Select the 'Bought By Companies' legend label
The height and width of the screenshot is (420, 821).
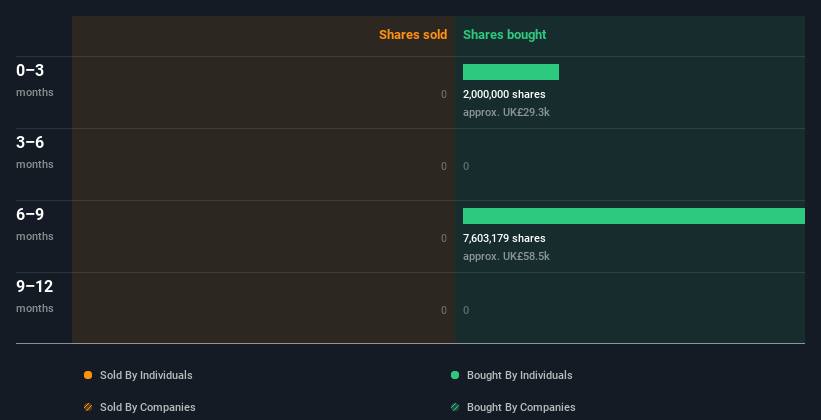click(521, 407)
